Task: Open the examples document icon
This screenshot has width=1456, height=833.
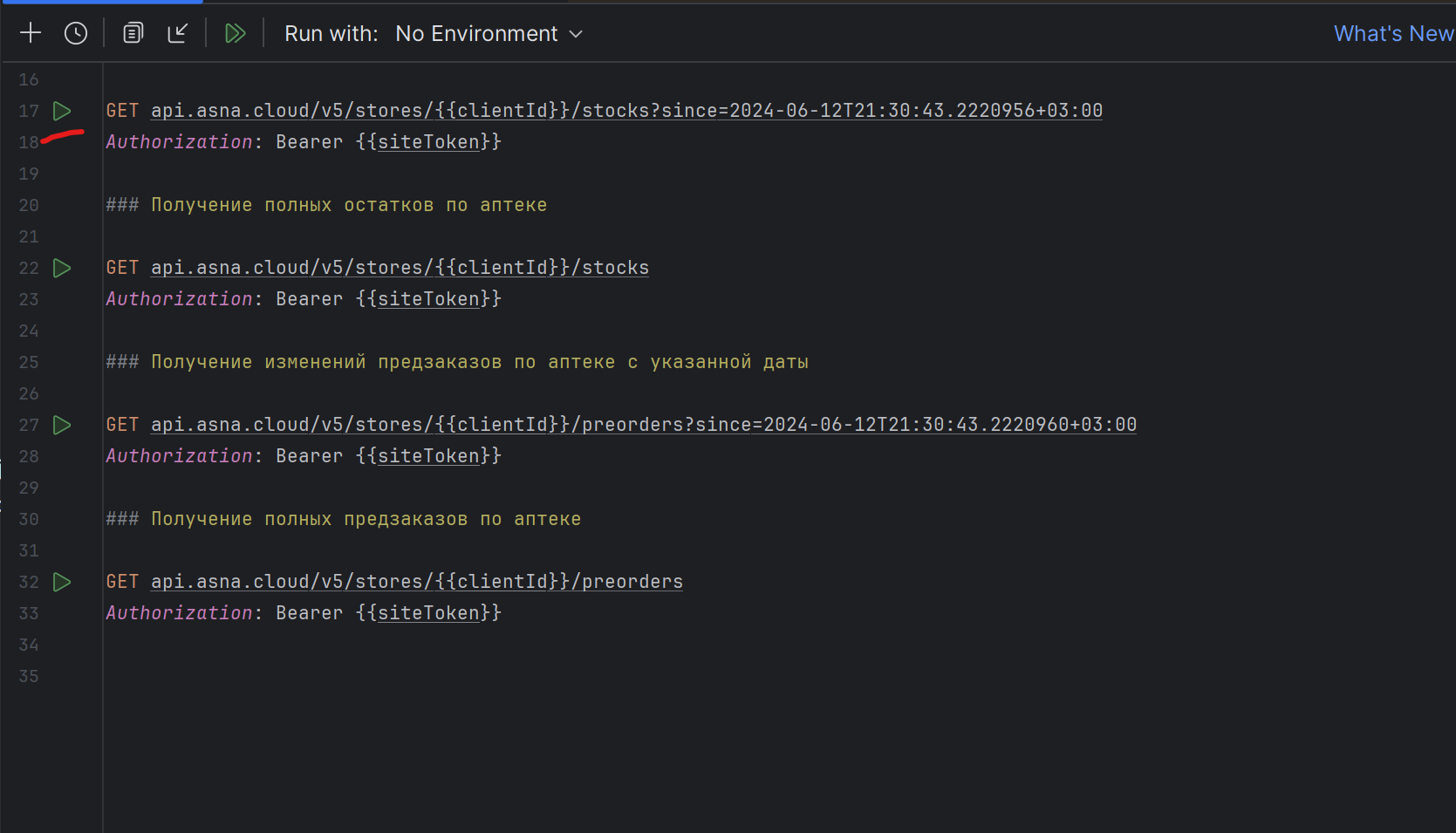Action: [133, 33]
